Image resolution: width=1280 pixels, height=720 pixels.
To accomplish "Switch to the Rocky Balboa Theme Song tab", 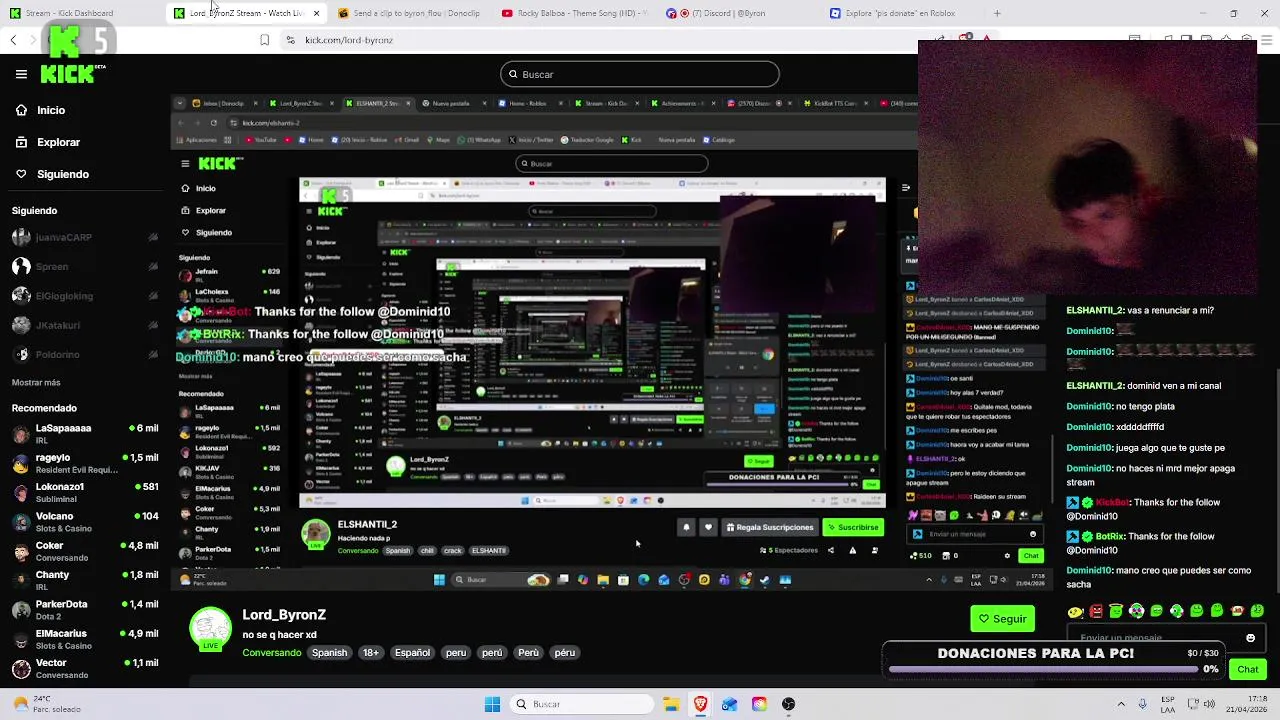I will pos(574,13).
